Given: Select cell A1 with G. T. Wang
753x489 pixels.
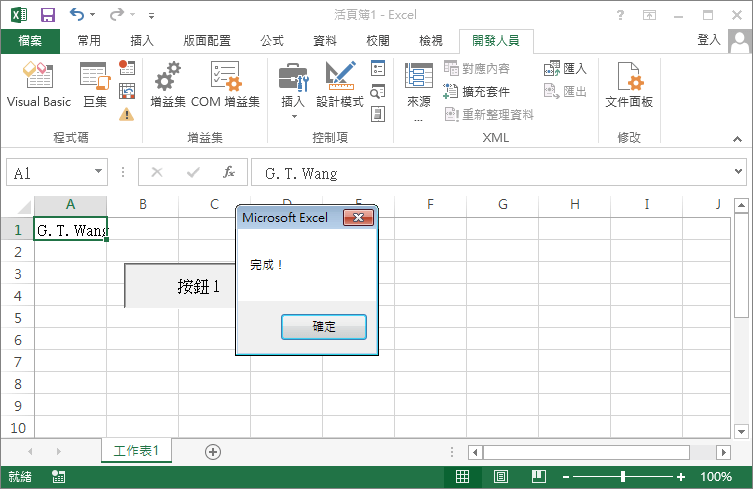Looking at the screenshot, I should (71, 230).
